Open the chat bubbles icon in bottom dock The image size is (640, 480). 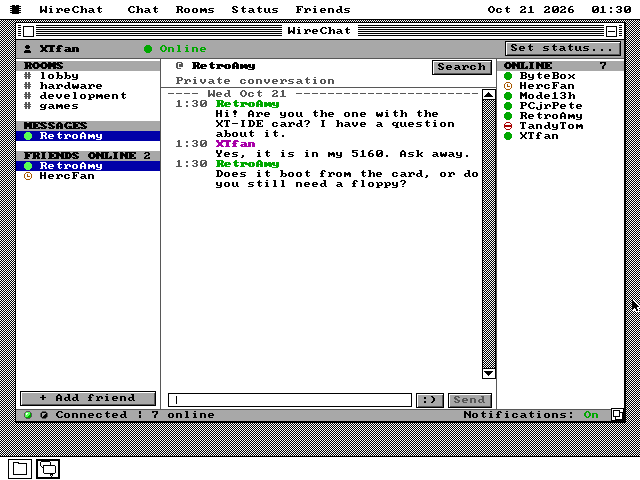click(48, 469)
